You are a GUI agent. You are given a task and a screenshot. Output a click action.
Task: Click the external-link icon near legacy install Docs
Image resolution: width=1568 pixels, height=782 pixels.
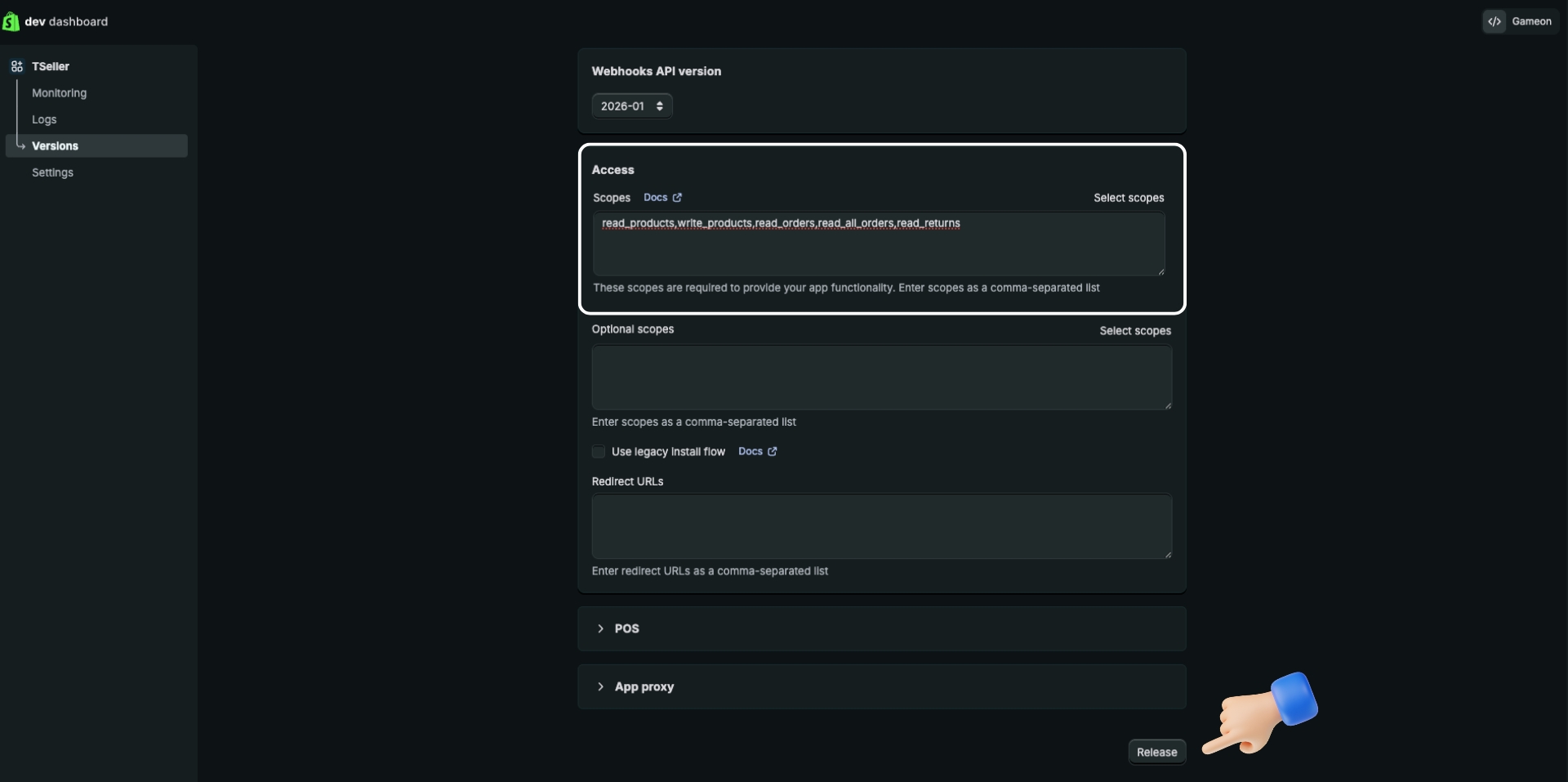(x=773, y=451)
